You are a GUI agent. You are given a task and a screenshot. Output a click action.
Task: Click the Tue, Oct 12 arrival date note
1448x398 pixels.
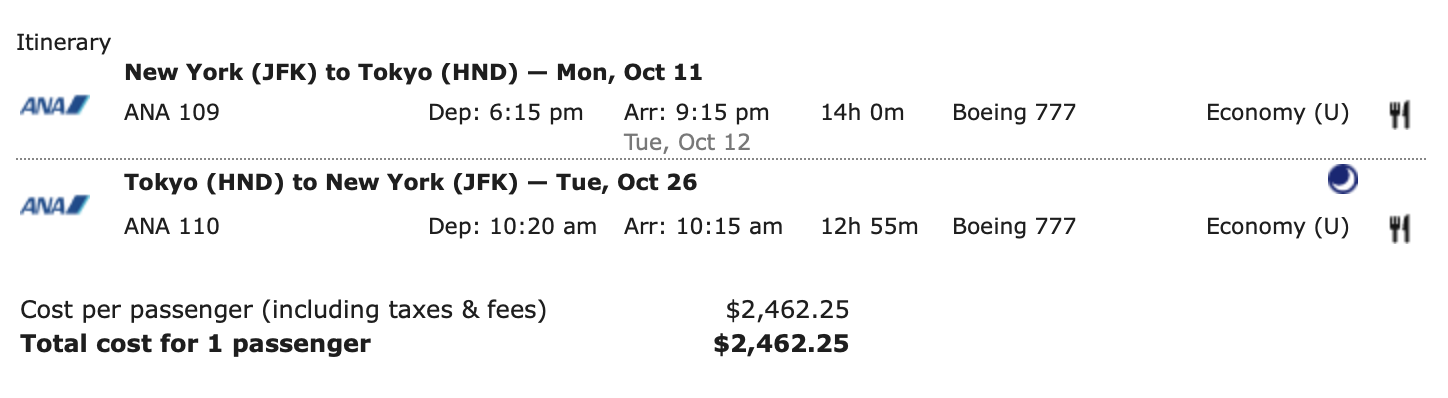click(687, 142)
